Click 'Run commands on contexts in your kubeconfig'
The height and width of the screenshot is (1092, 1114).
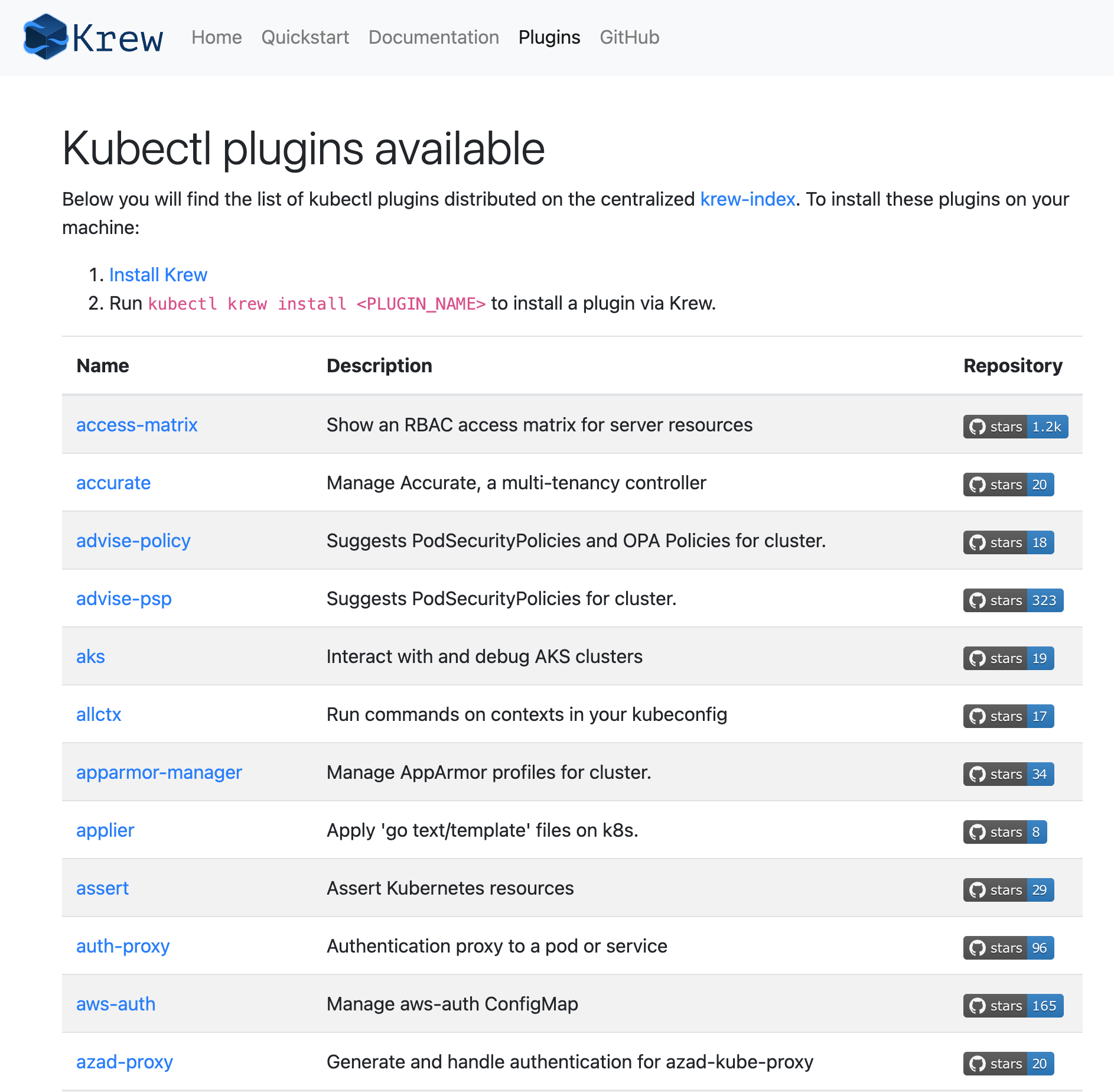[527, 714]
